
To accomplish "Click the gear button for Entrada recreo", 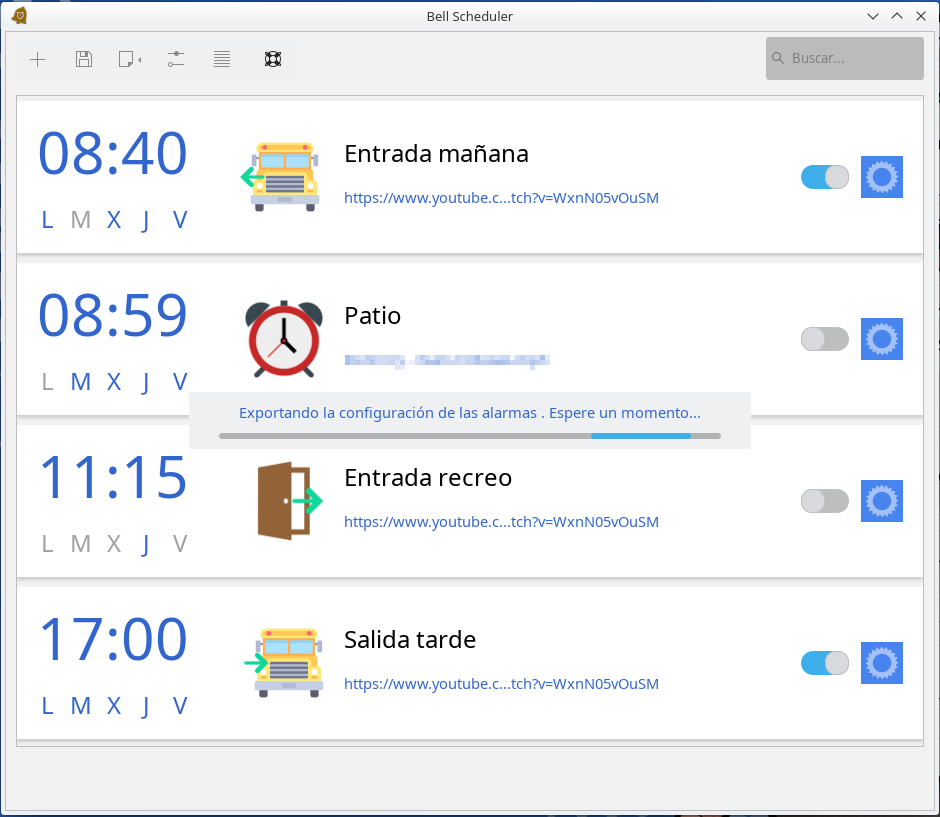I will (881, 501).
